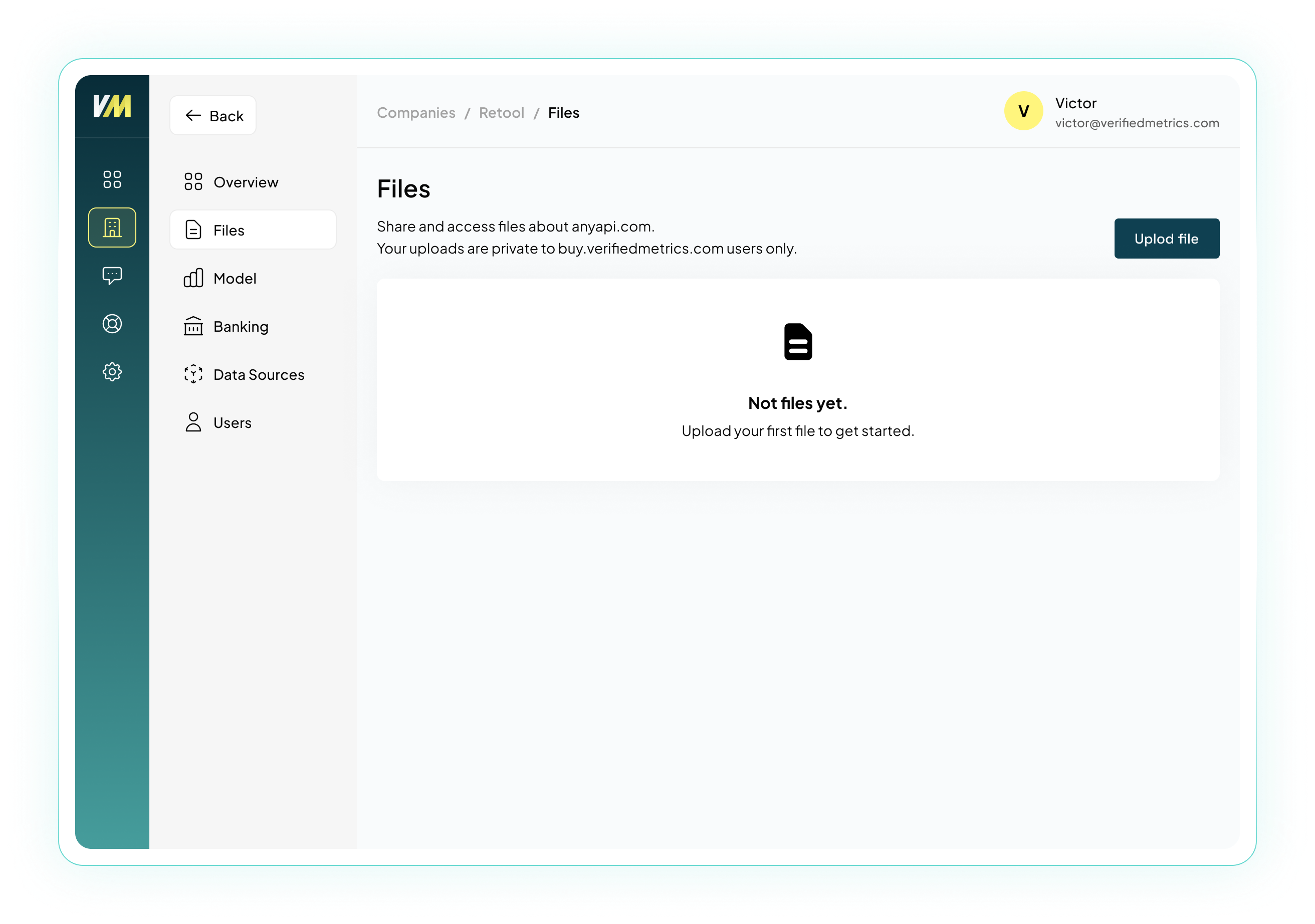Open the dashboard grid icon in dark sidebar
This screenshot has height=924, width=1315.
point(112,179)
